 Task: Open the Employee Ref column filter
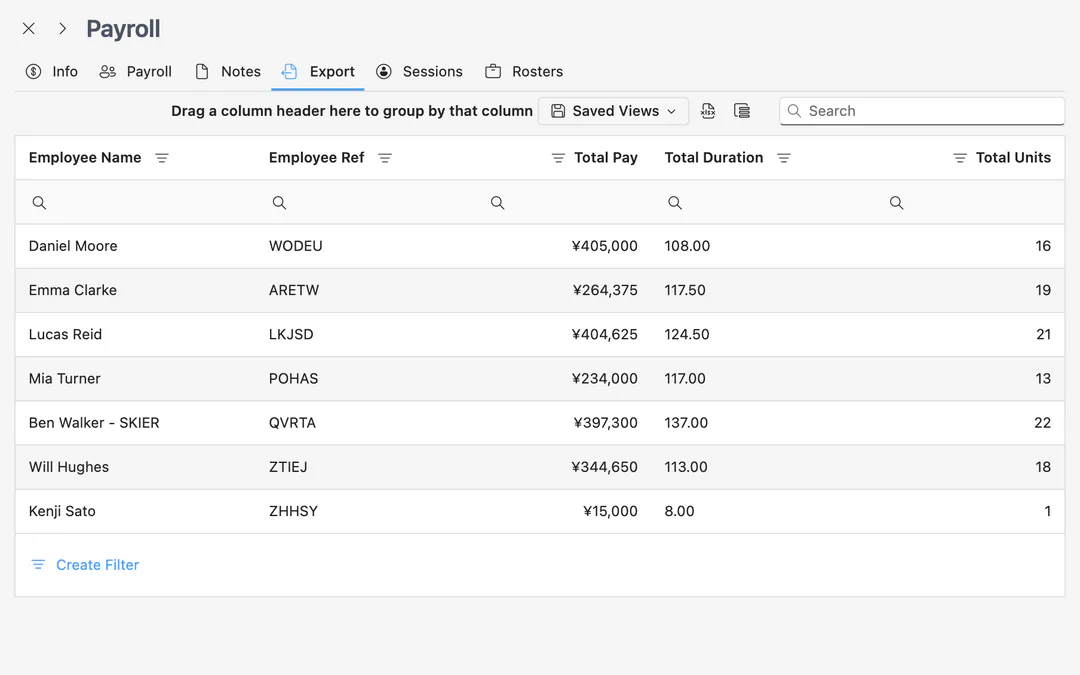pyautogui.click(x=385, y=158)
